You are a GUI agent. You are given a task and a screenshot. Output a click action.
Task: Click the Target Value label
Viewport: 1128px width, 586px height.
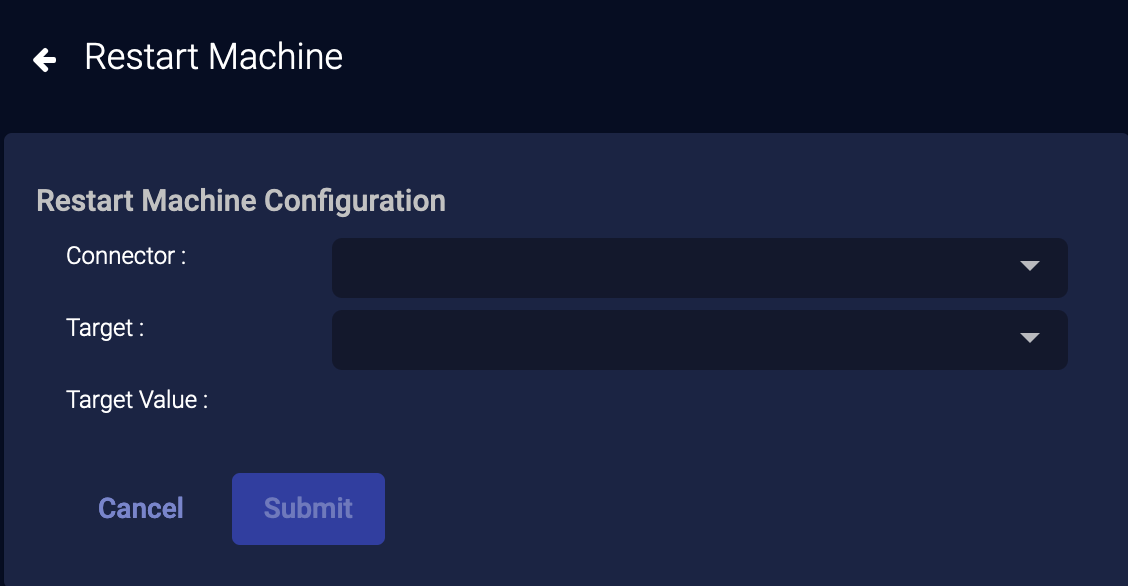point(137,400)
